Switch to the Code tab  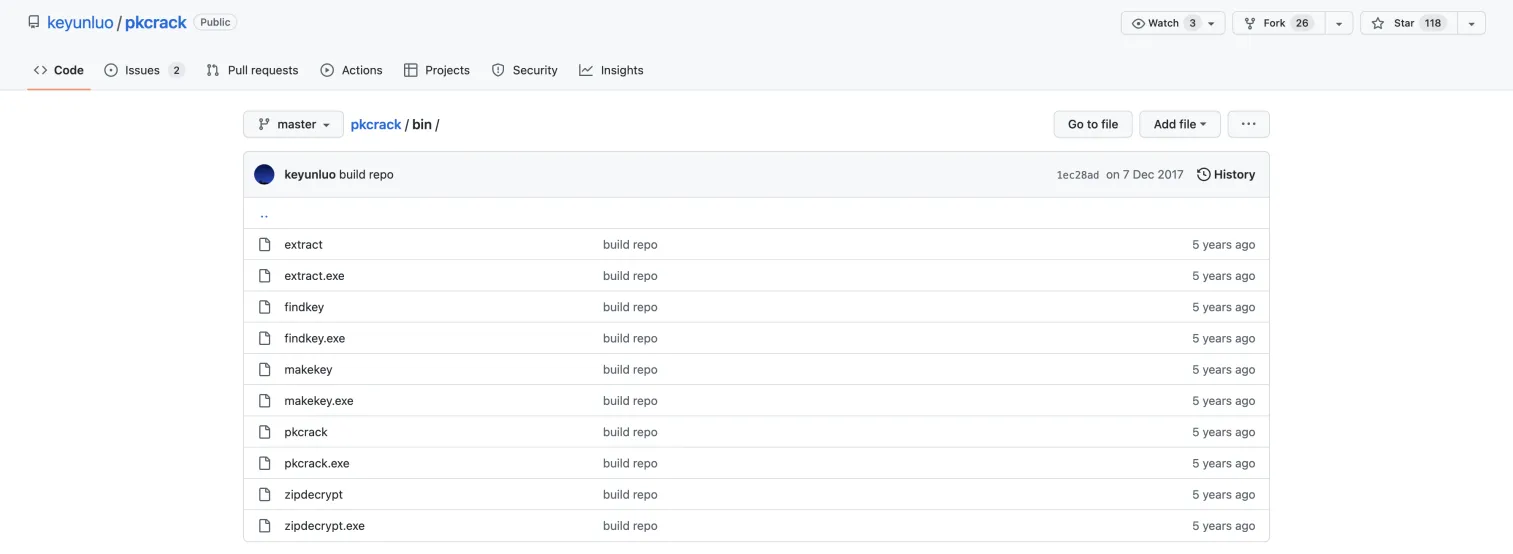(x=58, y=70)
